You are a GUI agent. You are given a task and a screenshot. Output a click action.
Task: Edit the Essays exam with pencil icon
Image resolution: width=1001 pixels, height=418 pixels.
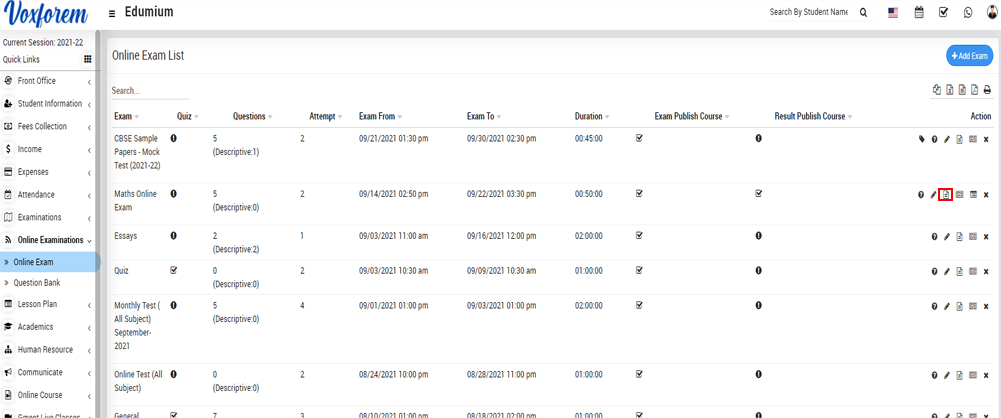pyautogui.click(x=946, y=237)
